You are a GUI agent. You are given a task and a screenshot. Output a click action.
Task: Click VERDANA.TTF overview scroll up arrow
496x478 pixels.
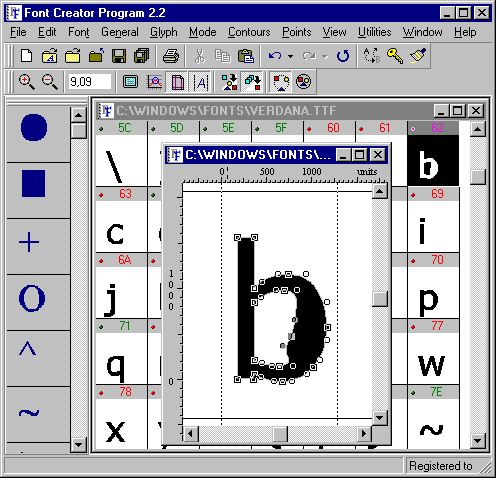(x=478, y=129)
